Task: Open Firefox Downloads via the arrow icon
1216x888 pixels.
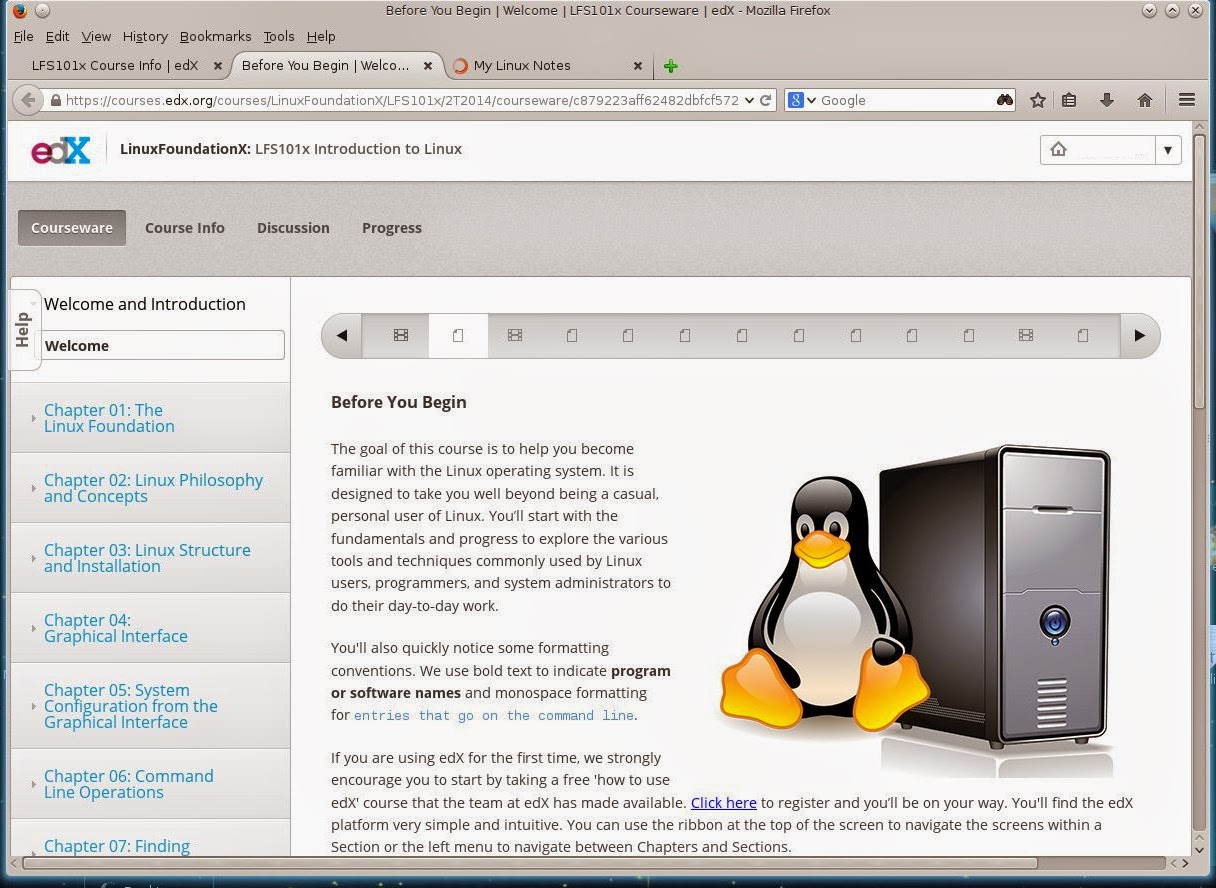Action: pyautogui.click(x=1106, y=100)
